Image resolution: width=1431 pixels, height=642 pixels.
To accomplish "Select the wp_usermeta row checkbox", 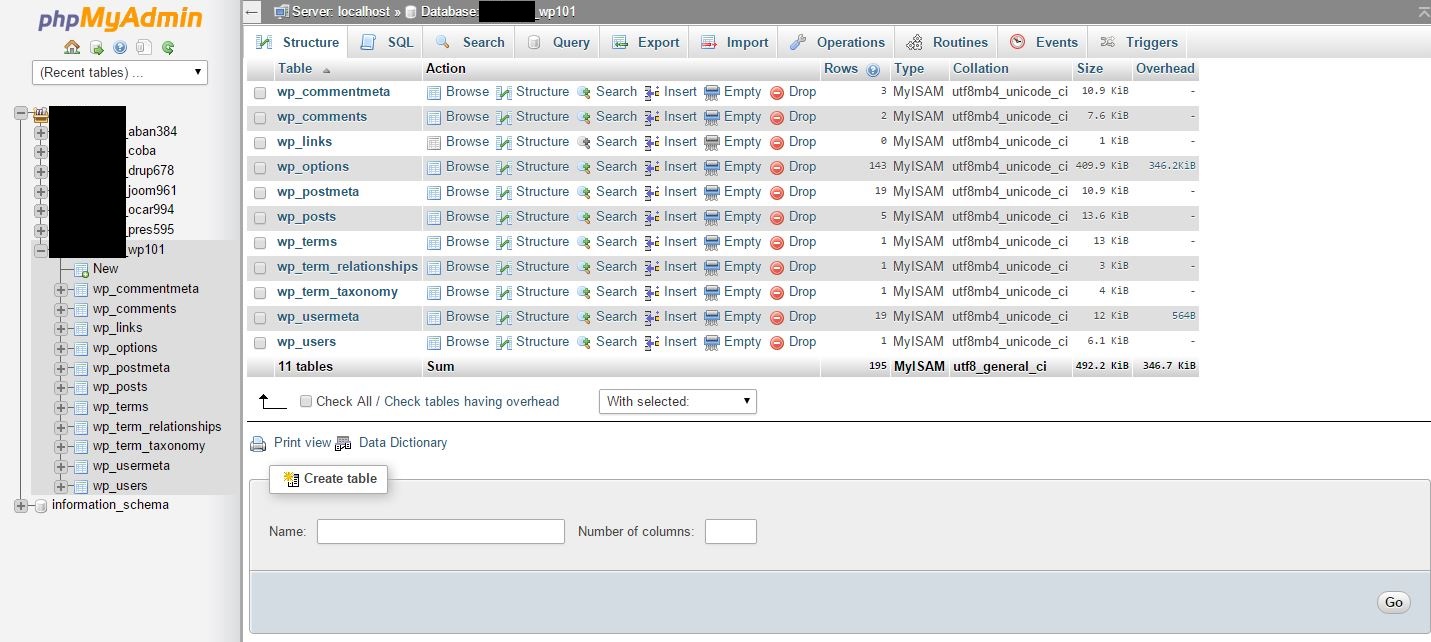I will pyautogui.click(x=260, y=317).
